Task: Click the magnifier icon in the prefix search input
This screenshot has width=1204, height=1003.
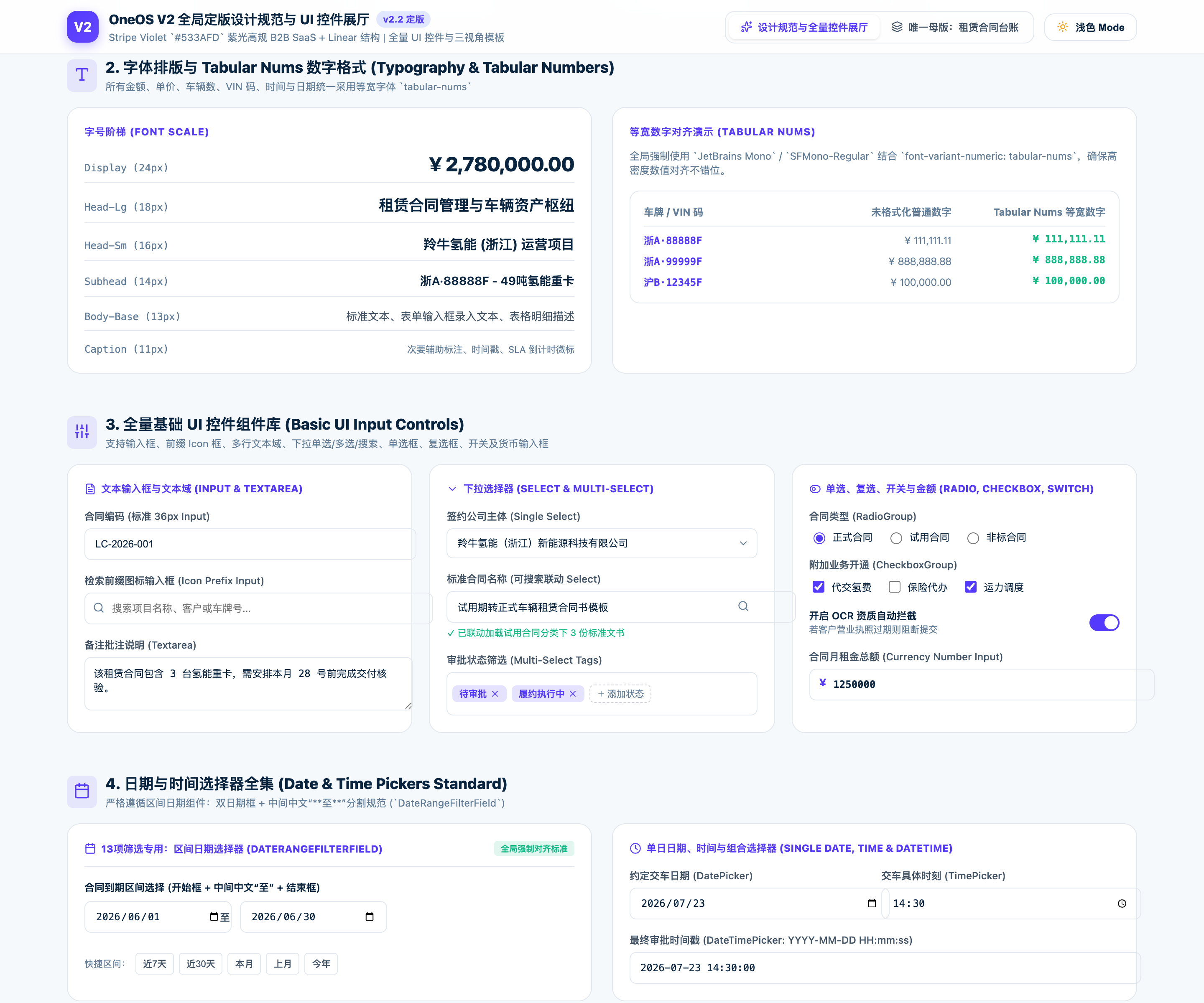Action: click(x=99, y=608)
